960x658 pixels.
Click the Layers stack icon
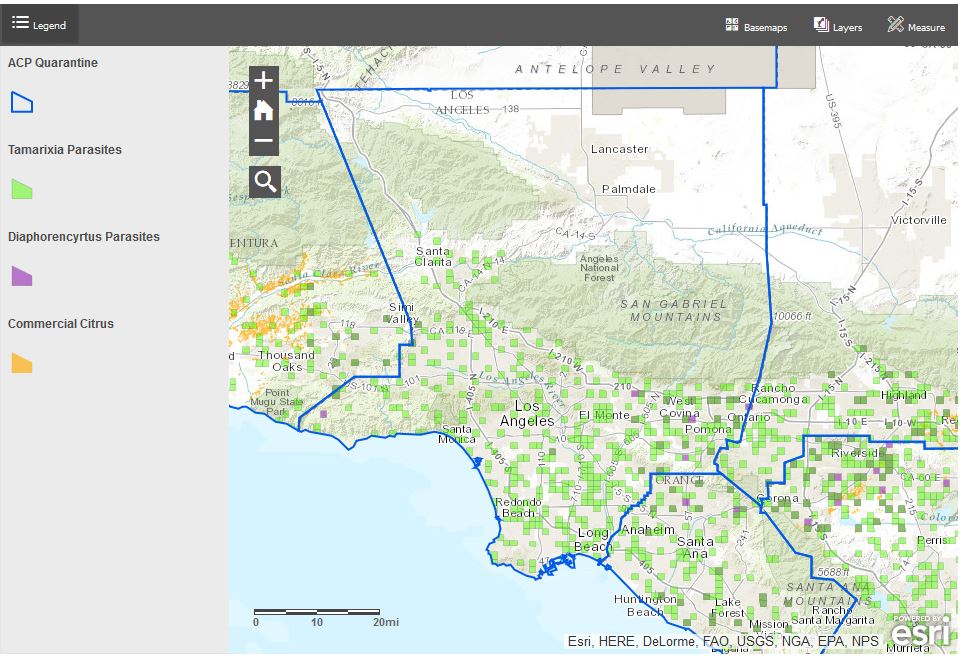821,25
